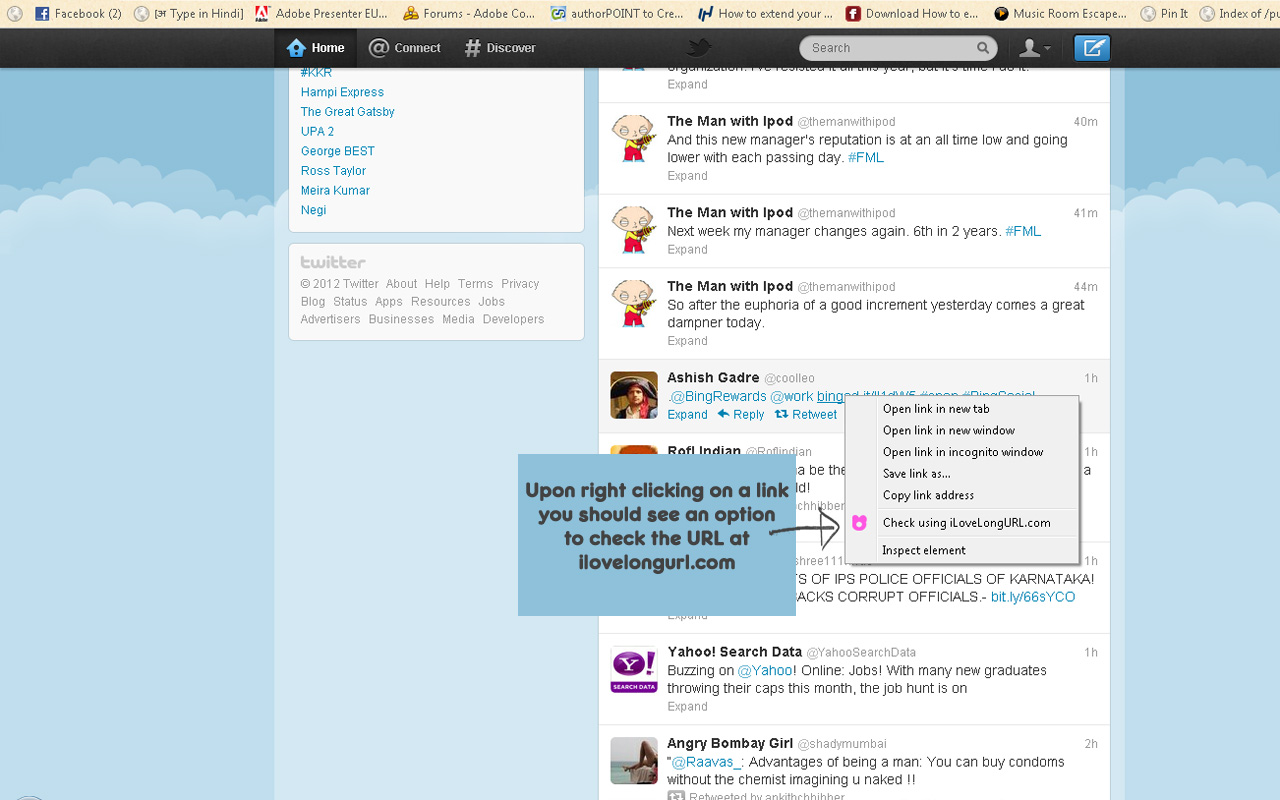Open the Music Room Escape bookmark
This screenshot has width=1280, height=800.
(x=1060, y=14)
